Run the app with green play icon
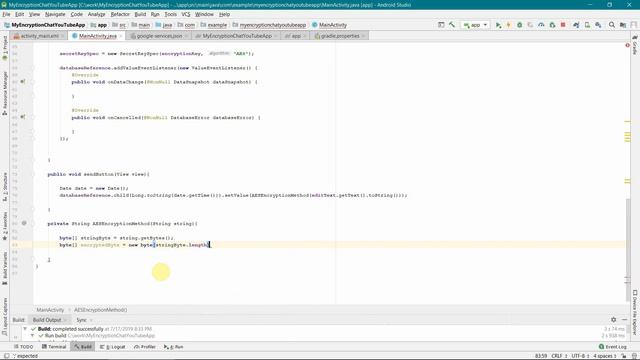The image size is (640, 360). [498, 25]
